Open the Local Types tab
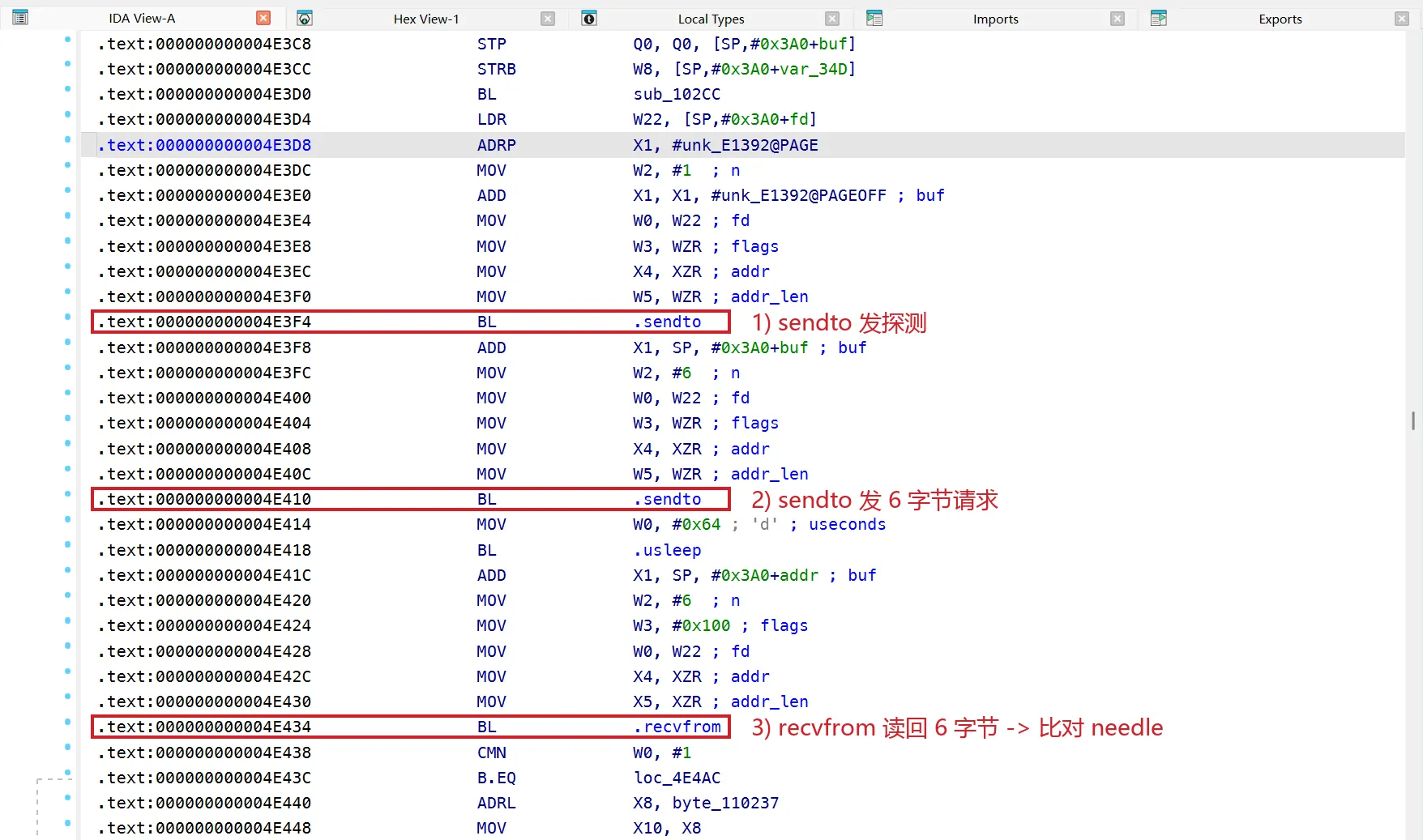Viewport: 1423px width, 840px height. (711, 19)
